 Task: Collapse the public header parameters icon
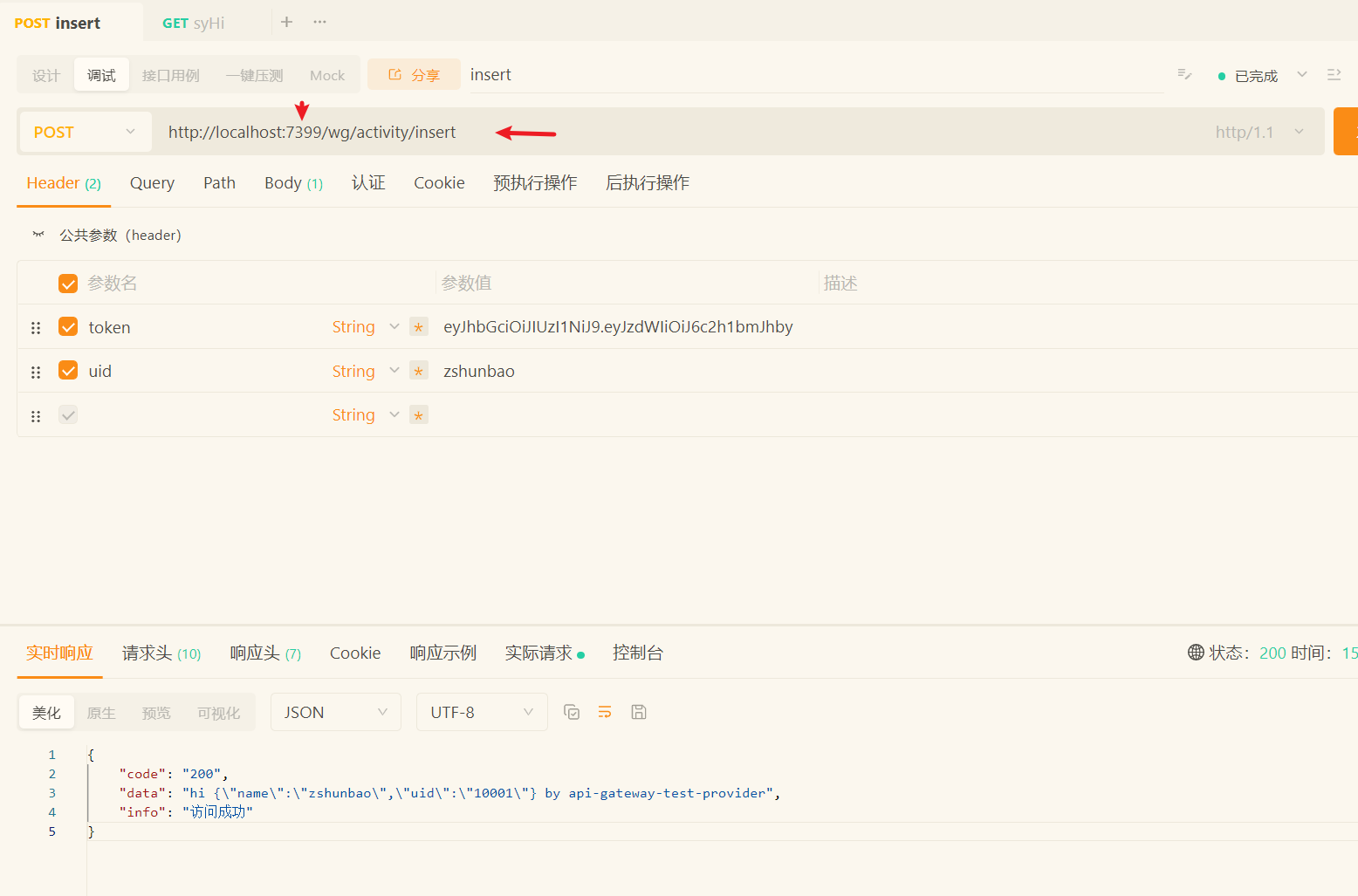click(x=38, y=235)
